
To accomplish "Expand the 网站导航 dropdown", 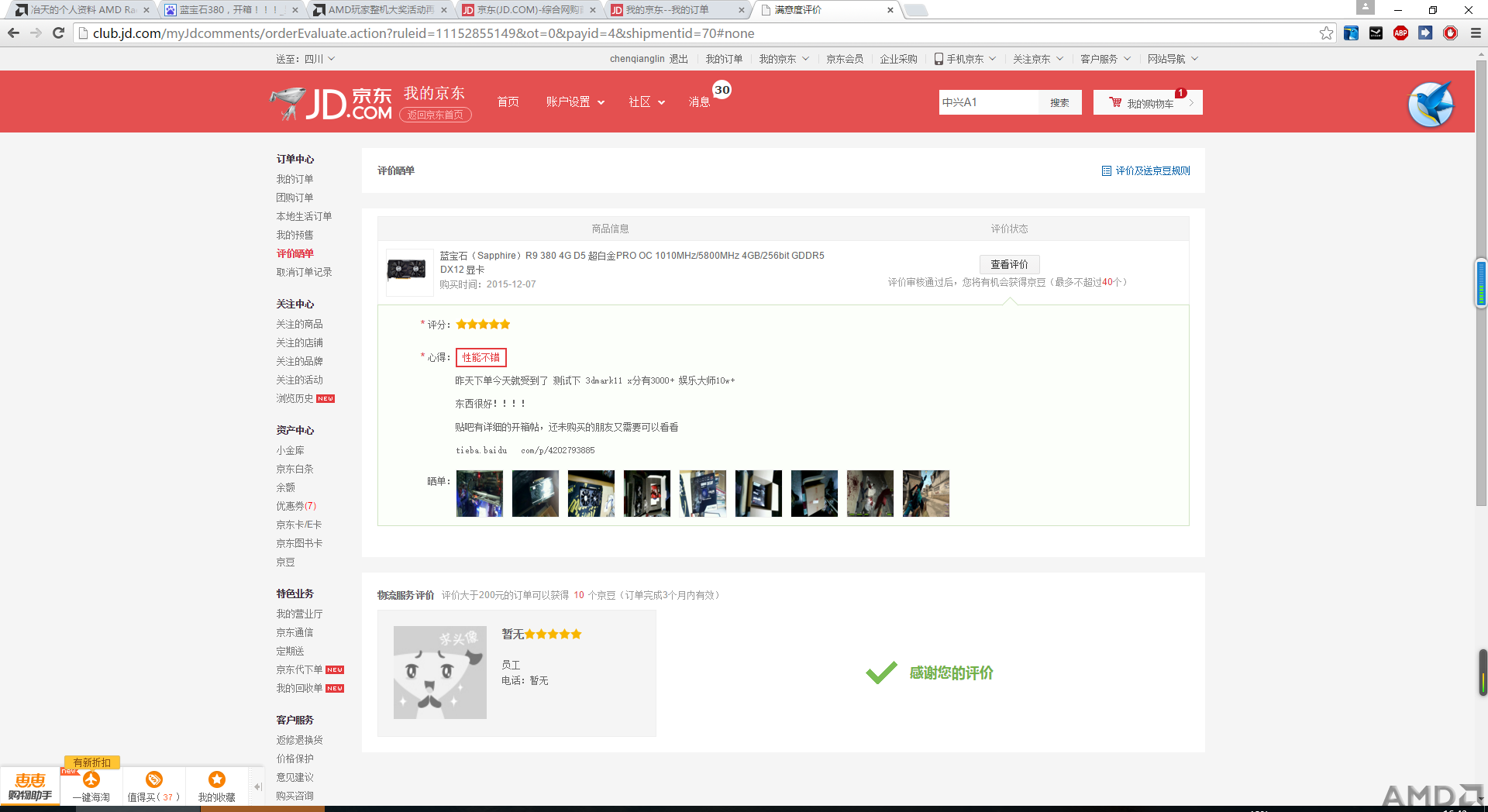I will click(1173, 59).
